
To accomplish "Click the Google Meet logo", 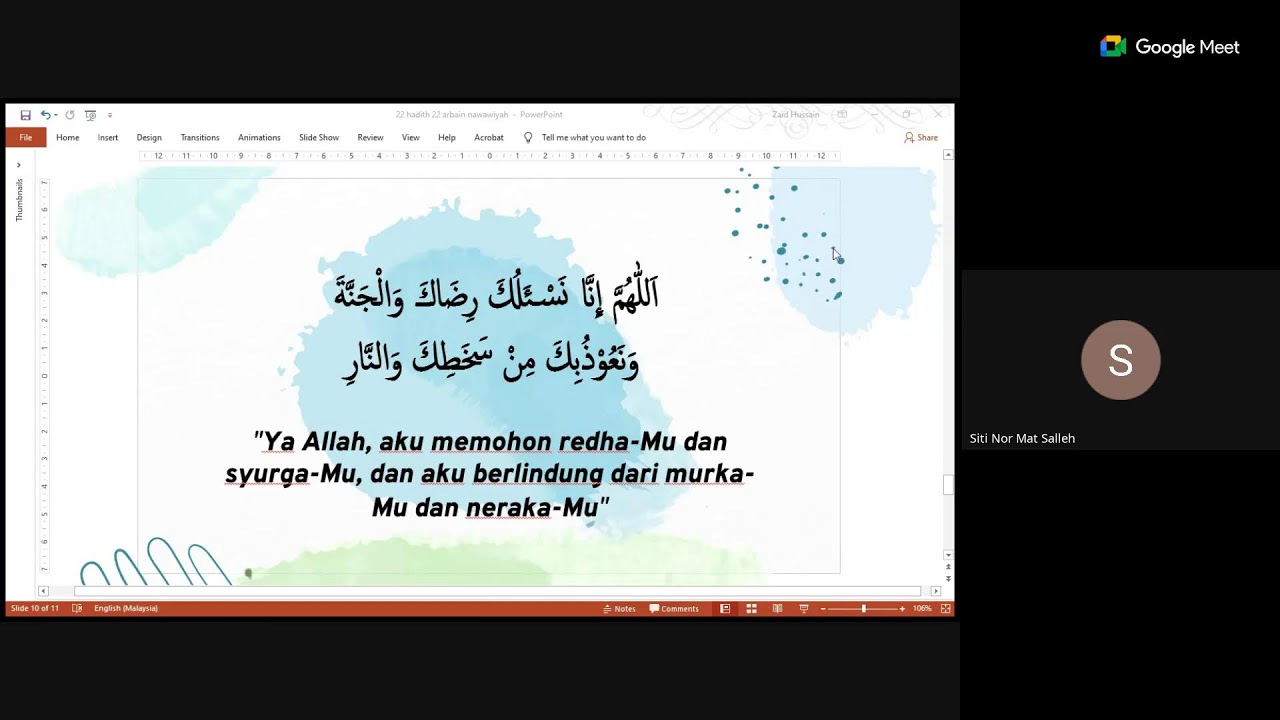I will click(1169, 47).
